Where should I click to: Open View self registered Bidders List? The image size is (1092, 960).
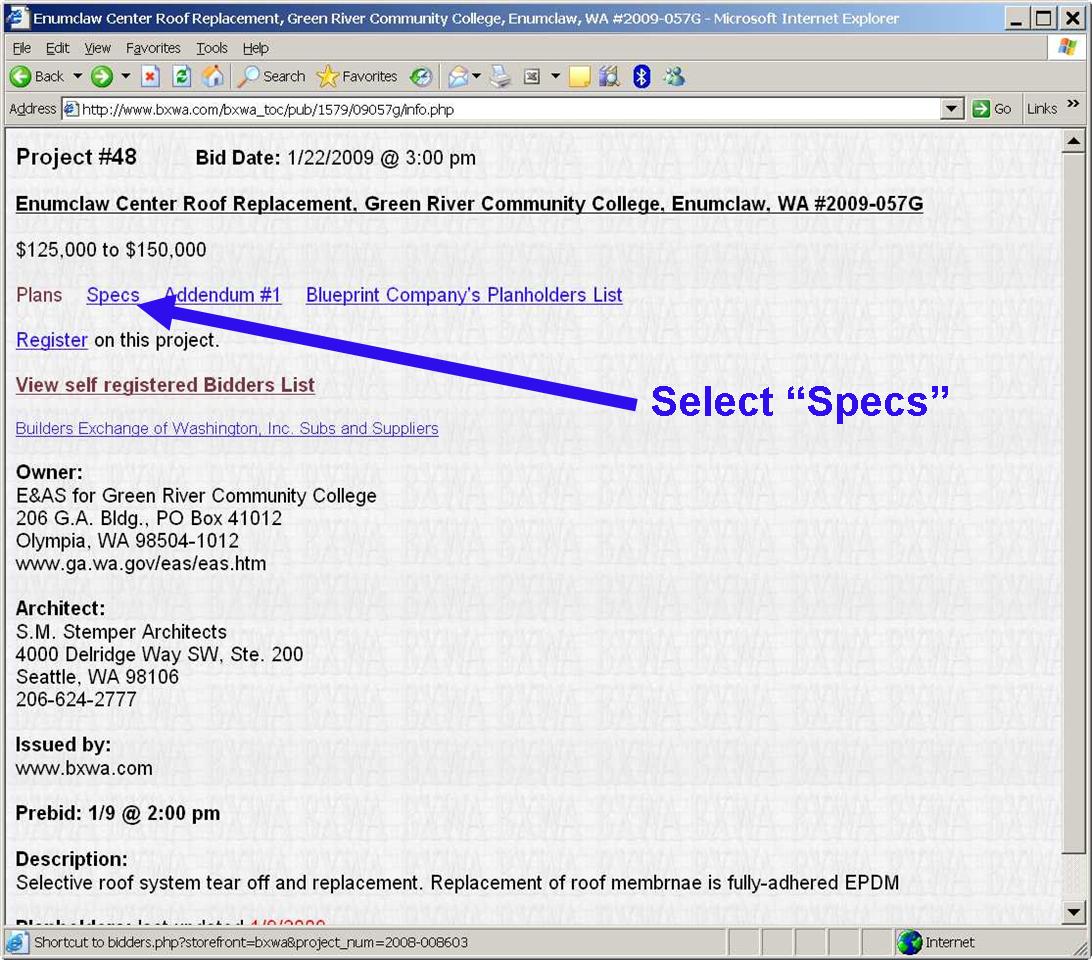165,385
